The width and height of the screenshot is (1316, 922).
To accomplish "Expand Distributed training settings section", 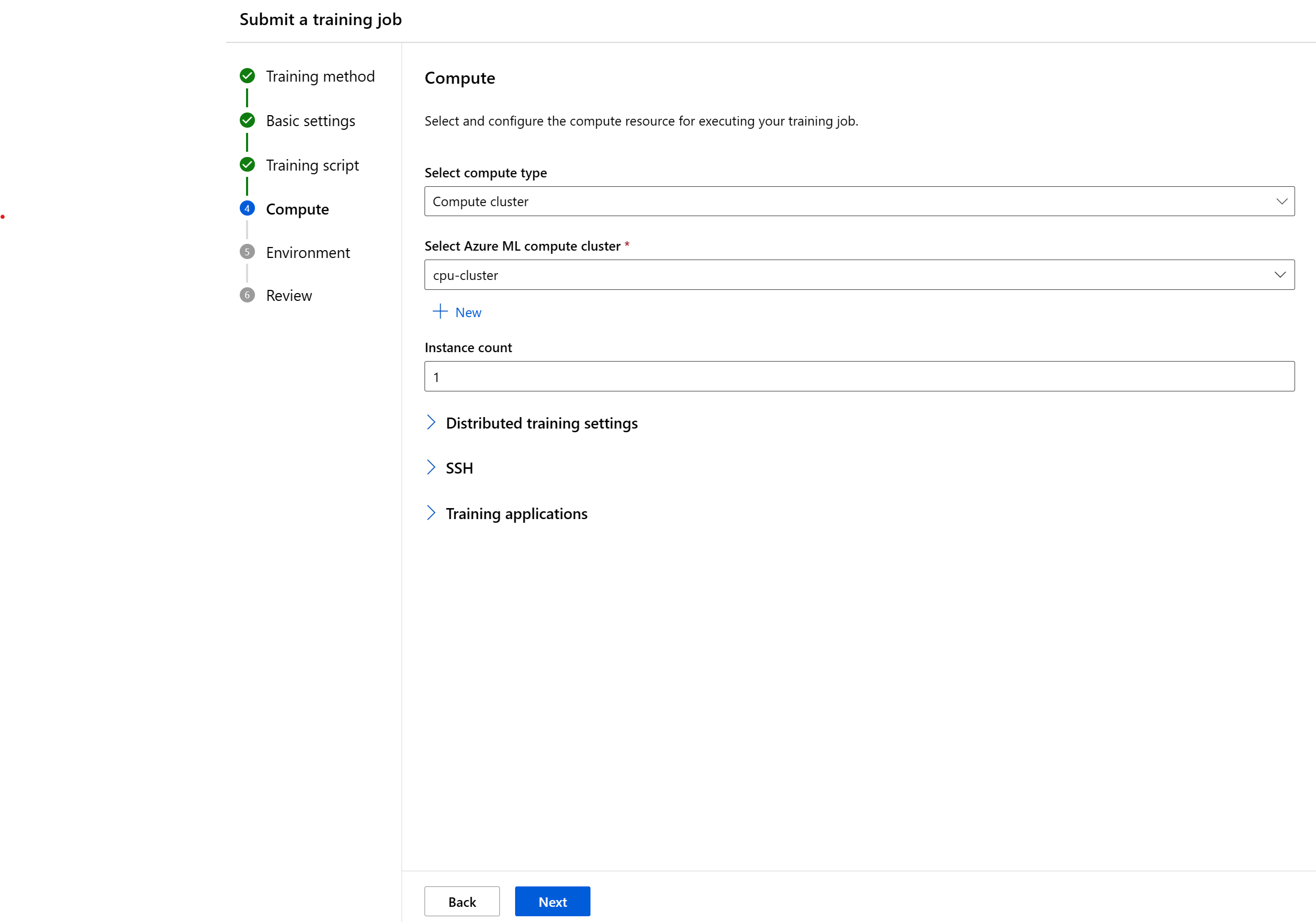I will 541,423.
